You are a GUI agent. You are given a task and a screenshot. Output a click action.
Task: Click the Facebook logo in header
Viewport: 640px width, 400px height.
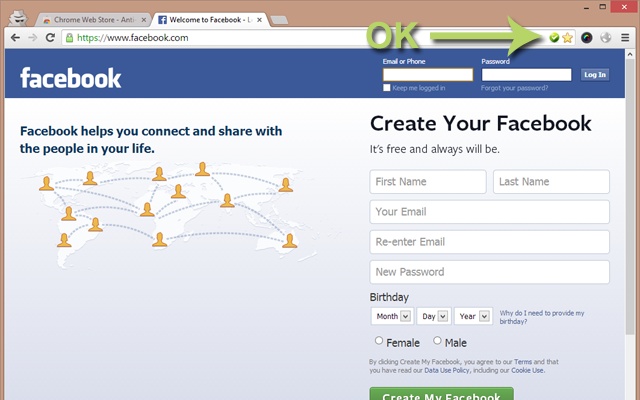point(71,78)
